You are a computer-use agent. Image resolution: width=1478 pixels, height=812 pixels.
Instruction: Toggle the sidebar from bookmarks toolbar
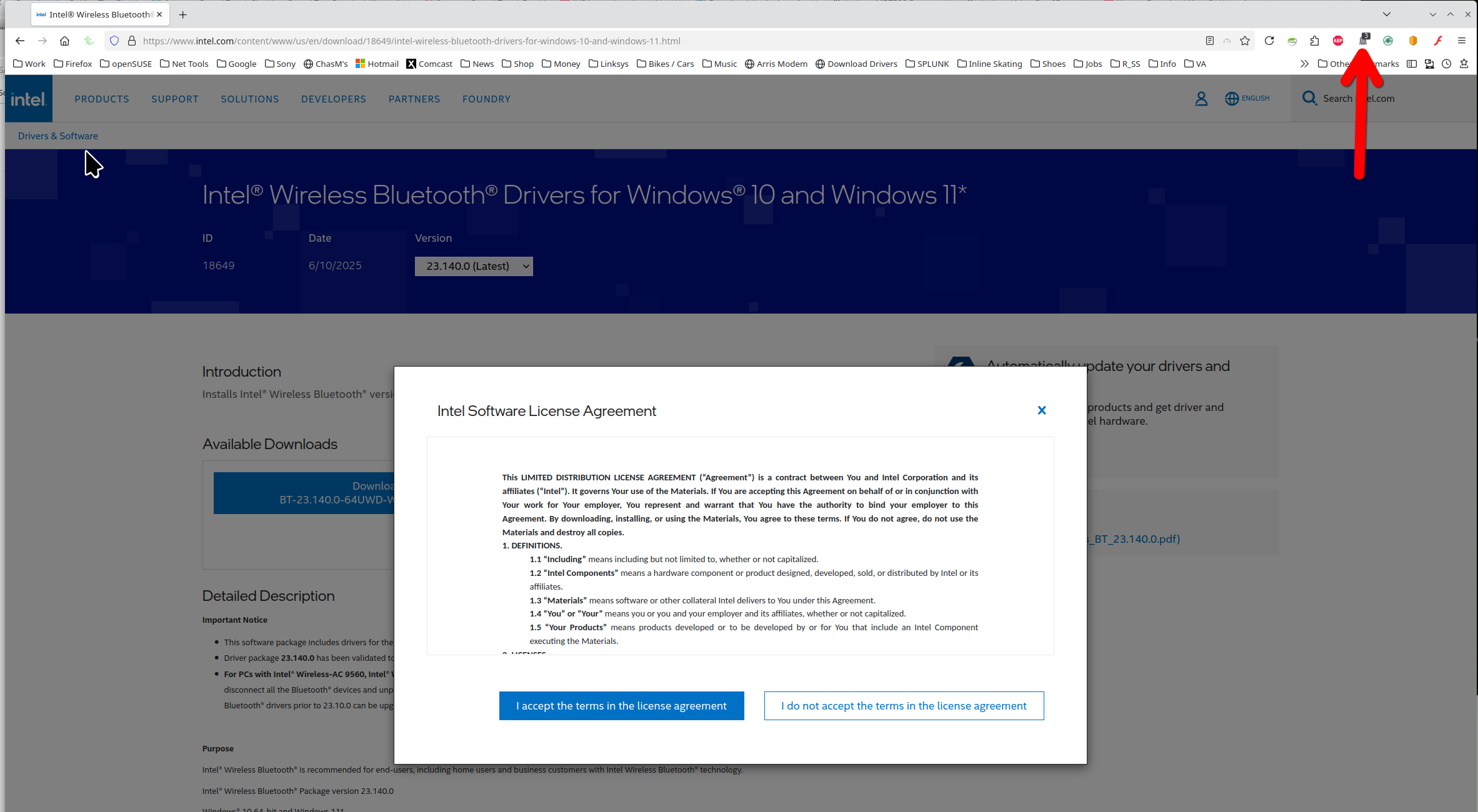click(1411, 64)
